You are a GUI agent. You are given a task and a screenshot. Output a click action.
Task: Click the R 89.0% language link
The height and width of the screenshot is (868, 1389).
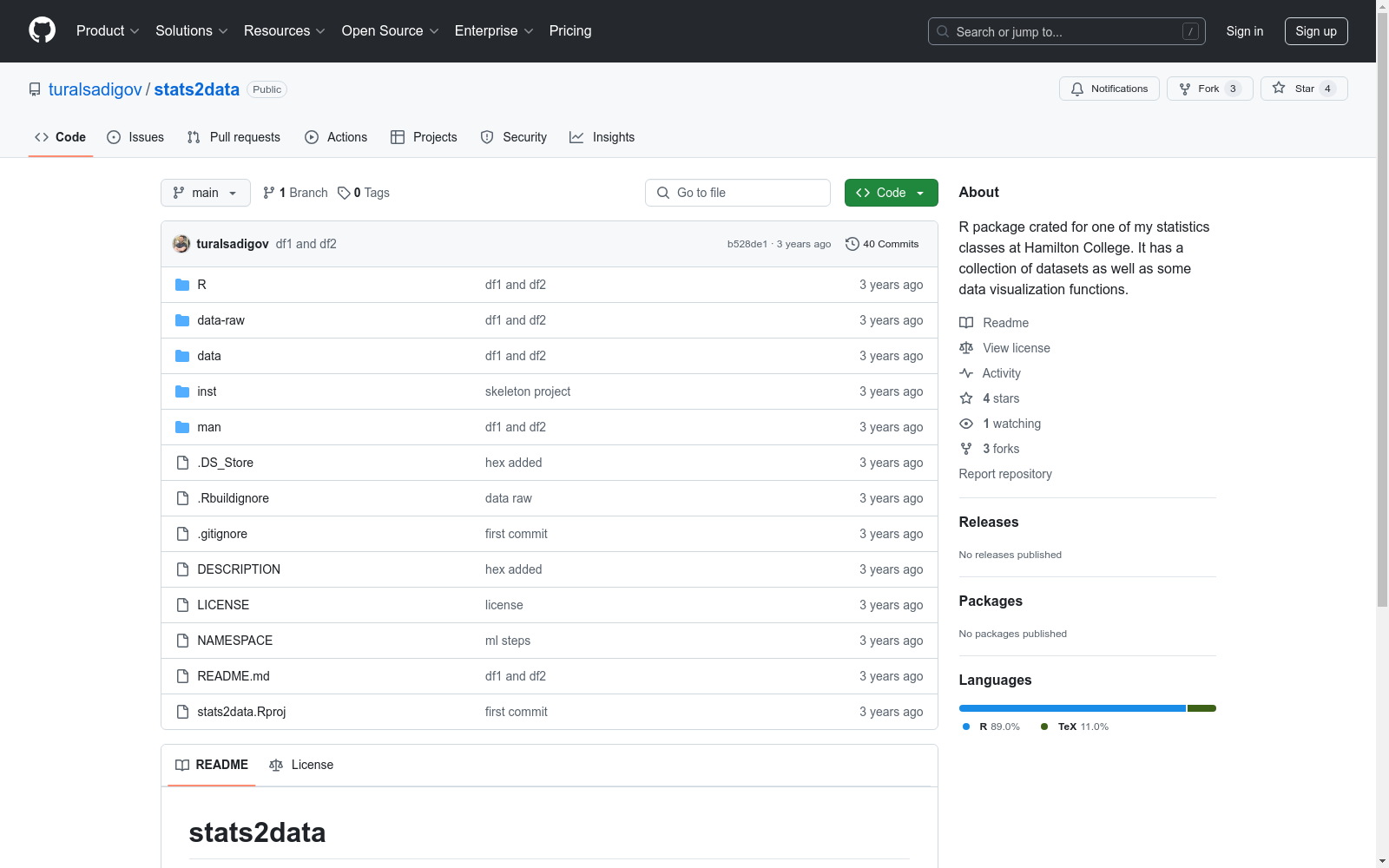point(991,727)
